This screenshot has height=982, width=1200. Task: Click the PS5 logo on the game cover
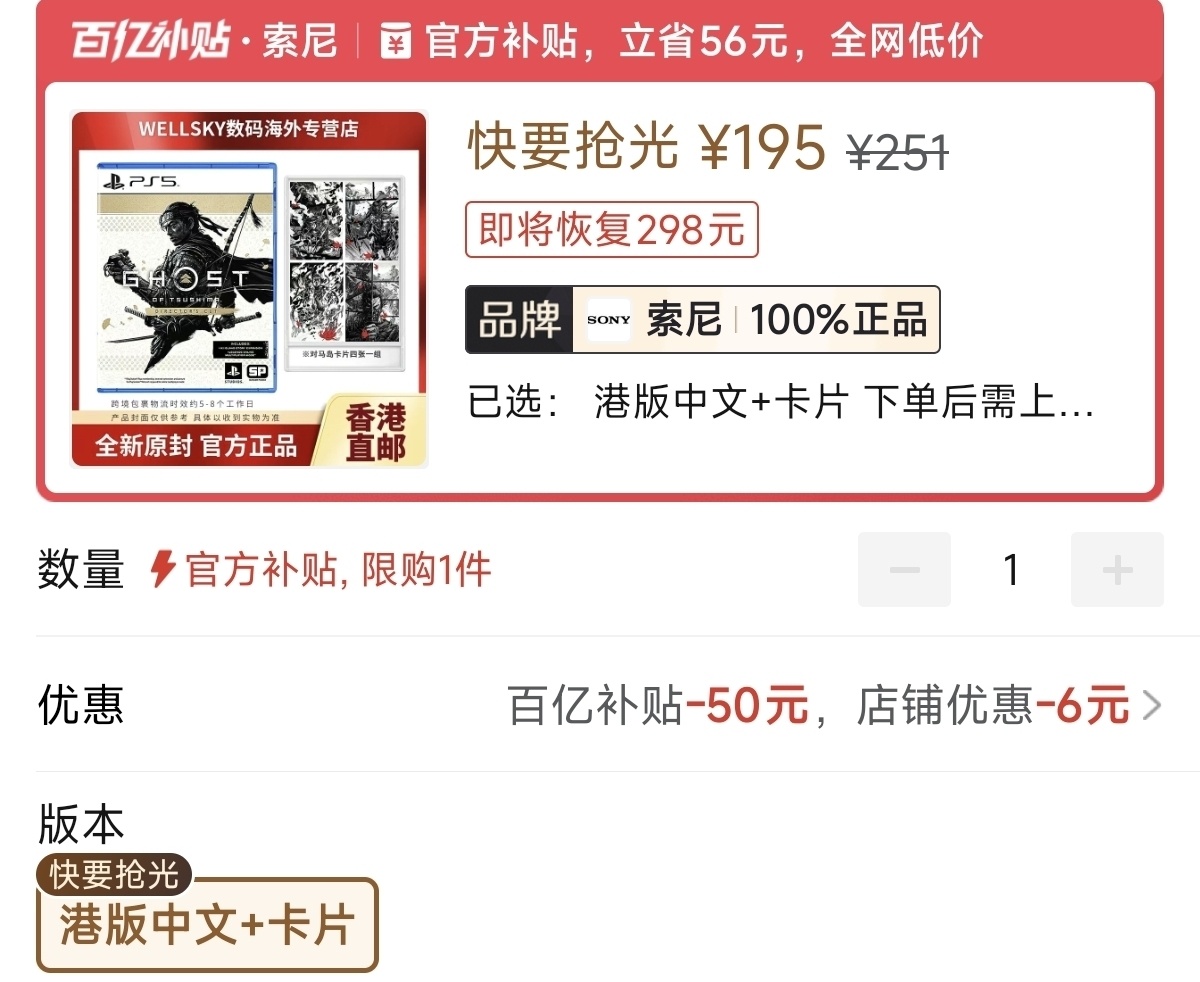pos(140,182)
